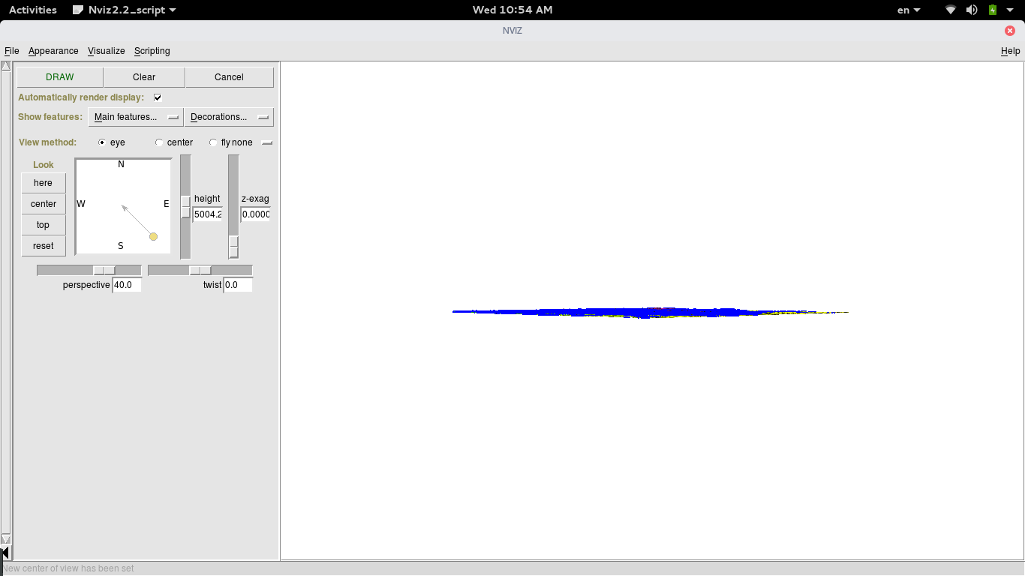Open the Decorations dropdown
This screenshot has width=1025, height=576.
230,117
